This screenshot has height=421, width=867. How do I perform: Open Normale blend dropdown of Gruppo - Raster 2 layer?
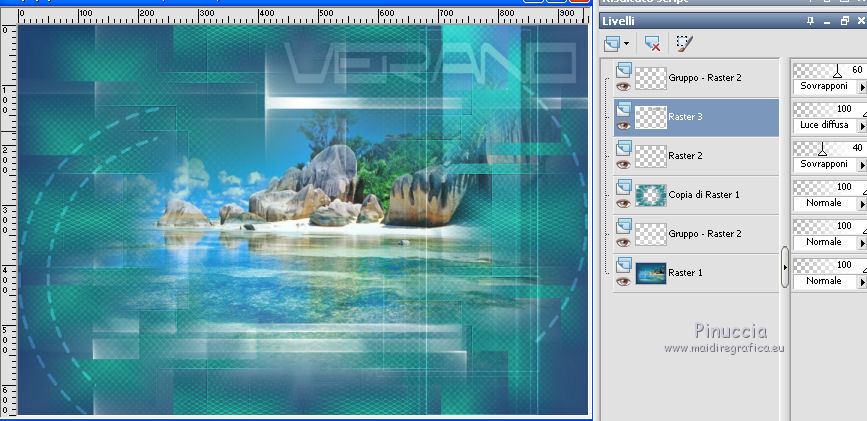[x=862, y=243]
